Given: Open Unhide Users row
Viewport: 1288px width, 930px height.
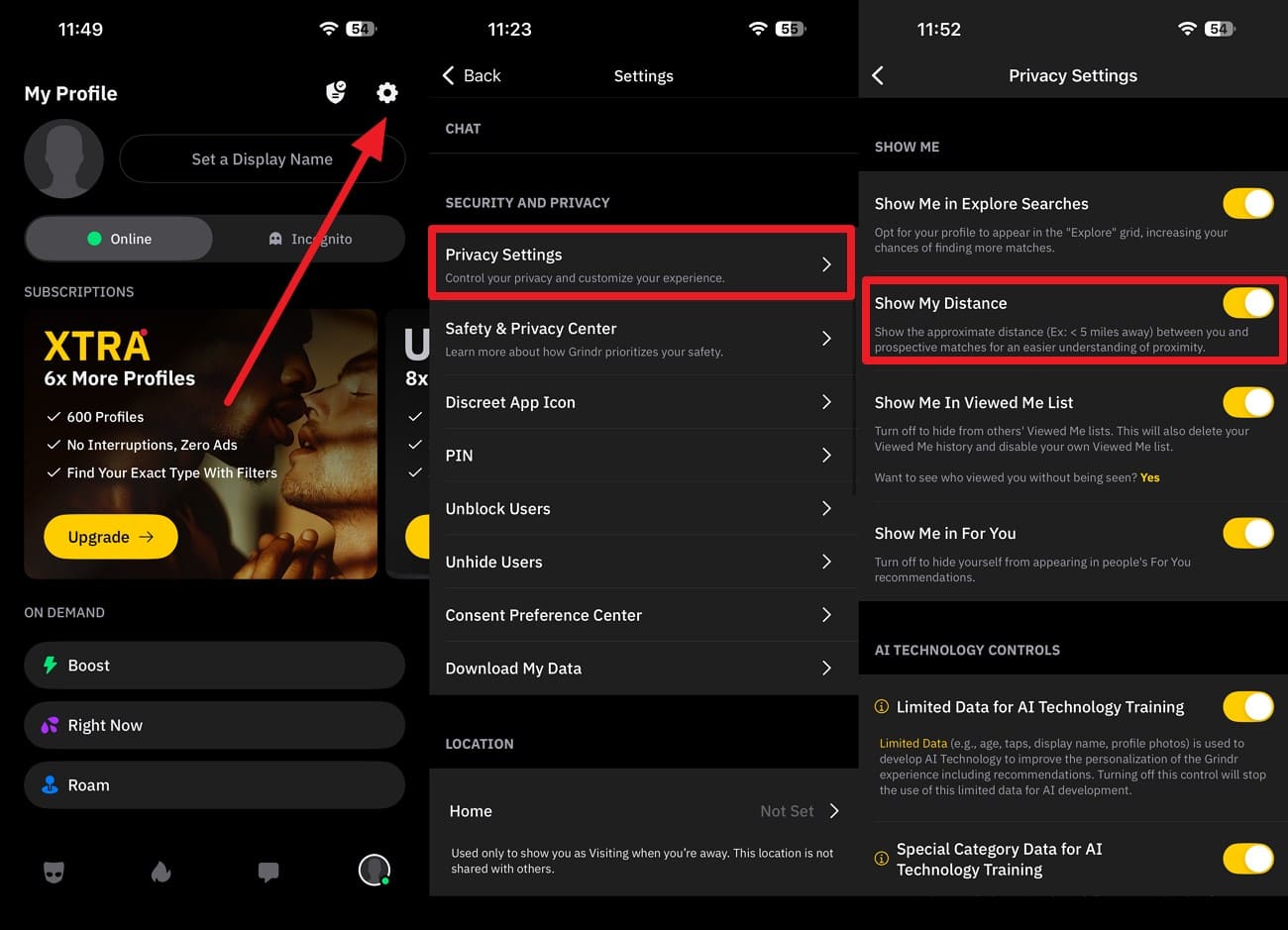Looking at the screenshot, I should click(644, 562).
